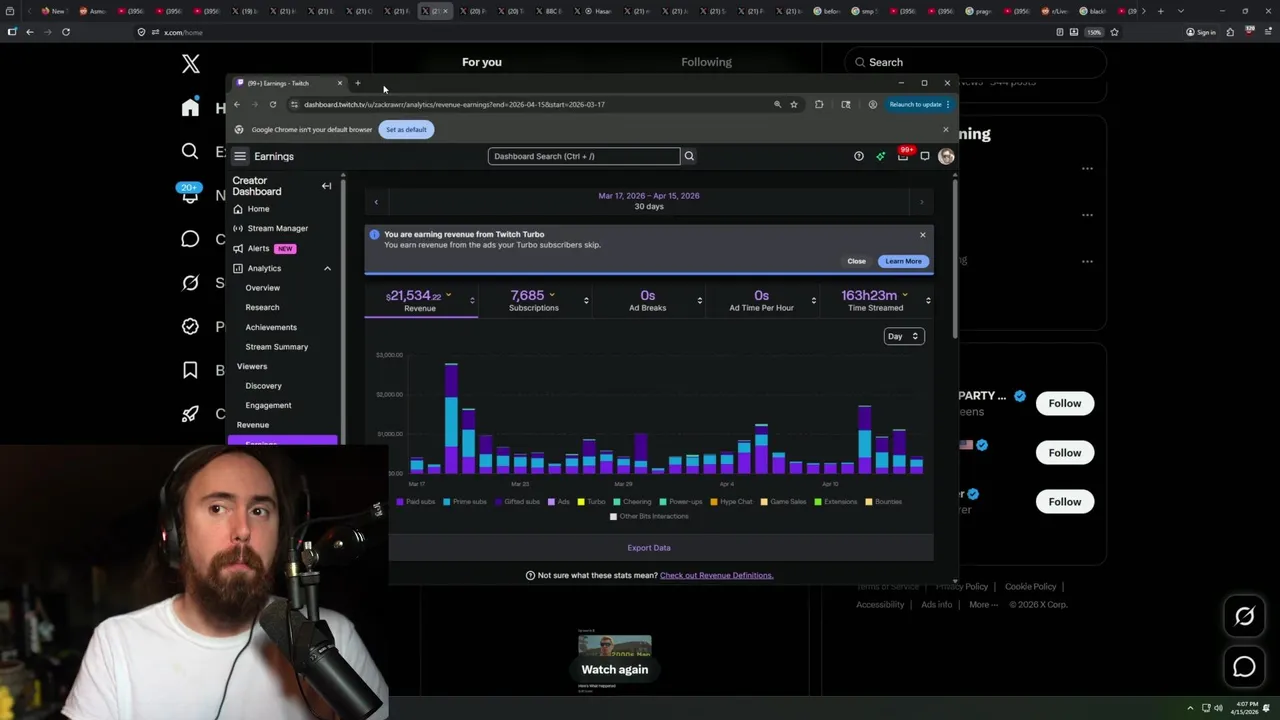Open the Mar 17 – Apr 15 date picker
The height and width of the screenshot is (720, 1280).
[x=649, y=201]
